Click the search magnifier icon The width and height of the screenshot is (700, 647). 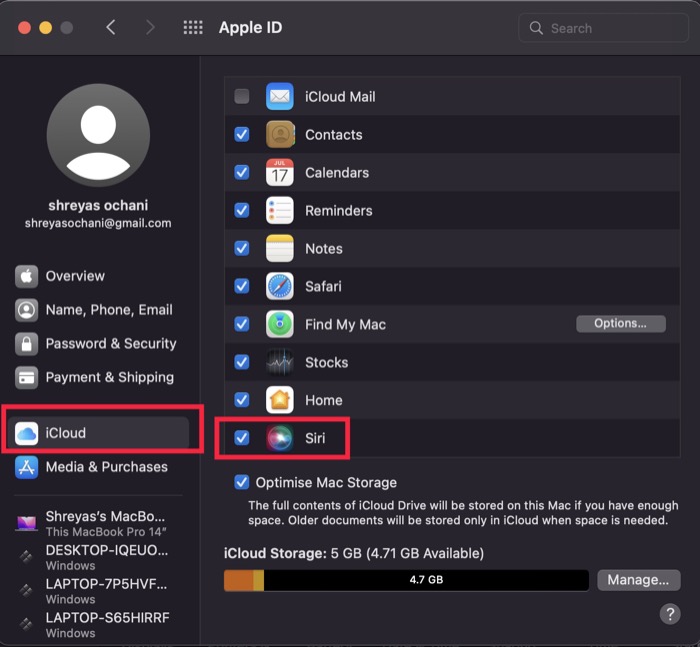(536, 28)
